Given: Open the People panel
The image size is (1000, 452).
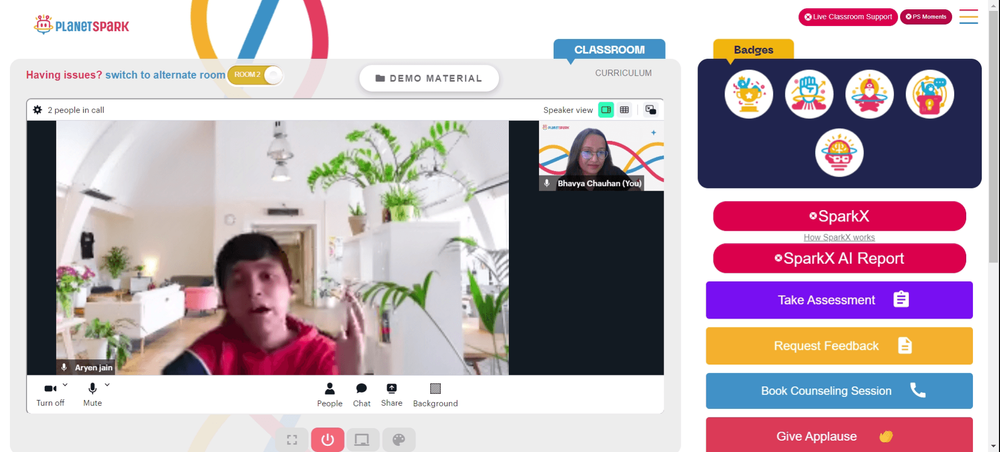Looking at the screenshot, I should click(x=330, y=395).
